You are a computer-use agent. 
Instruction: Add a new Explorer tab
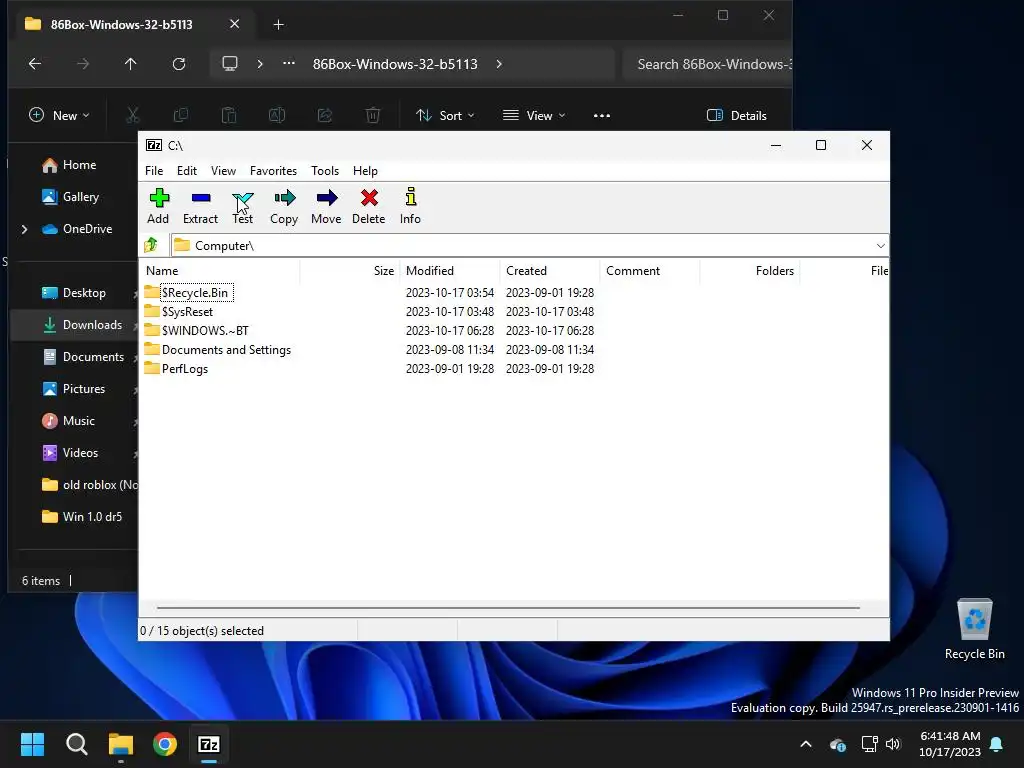(278, 25)
